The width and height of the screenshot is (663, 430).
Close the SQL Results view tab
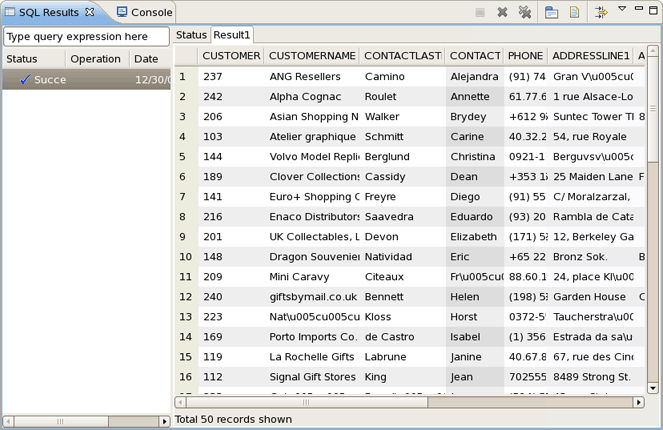click(x=90, y=12)
